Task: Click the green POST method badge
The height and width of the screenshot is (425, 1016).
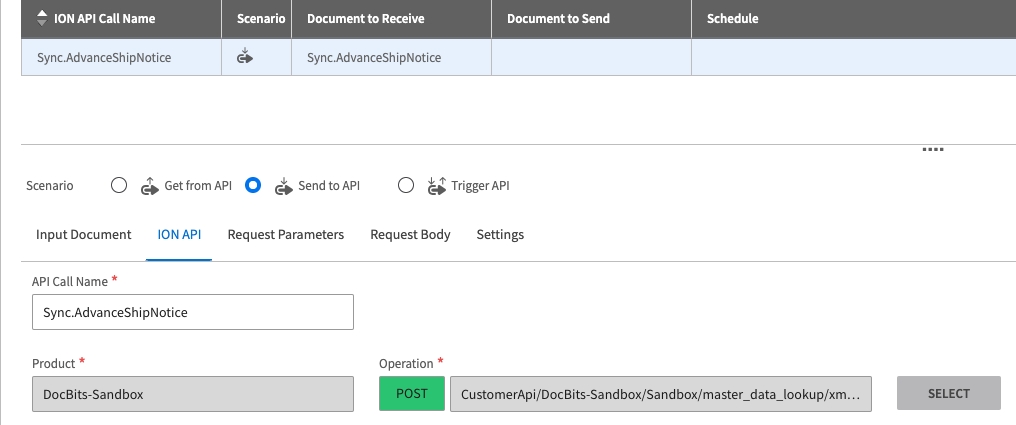Action: point(411,394)
